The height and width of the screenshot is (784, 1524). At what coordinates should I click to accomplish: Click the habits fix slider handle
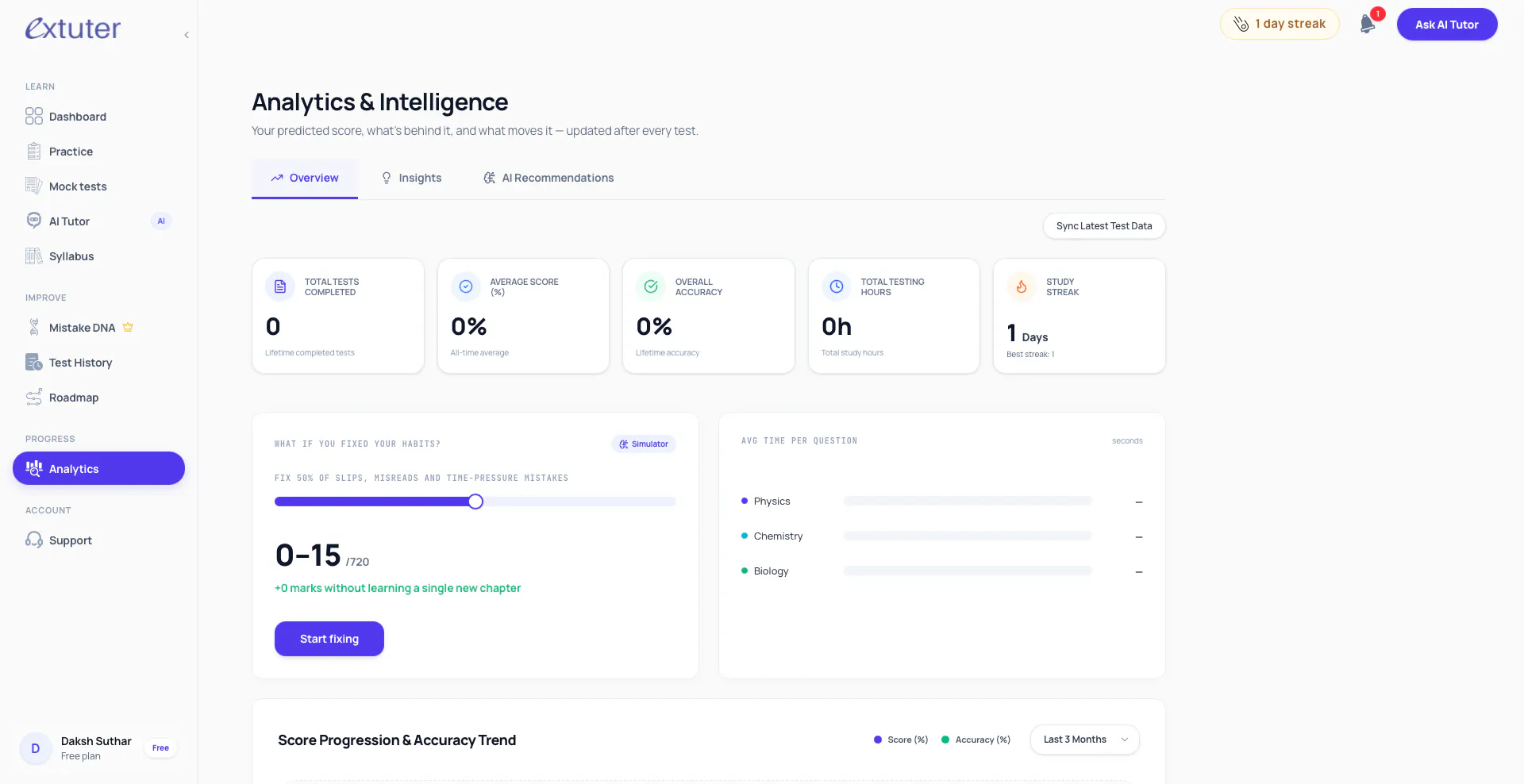coord(475,502)
